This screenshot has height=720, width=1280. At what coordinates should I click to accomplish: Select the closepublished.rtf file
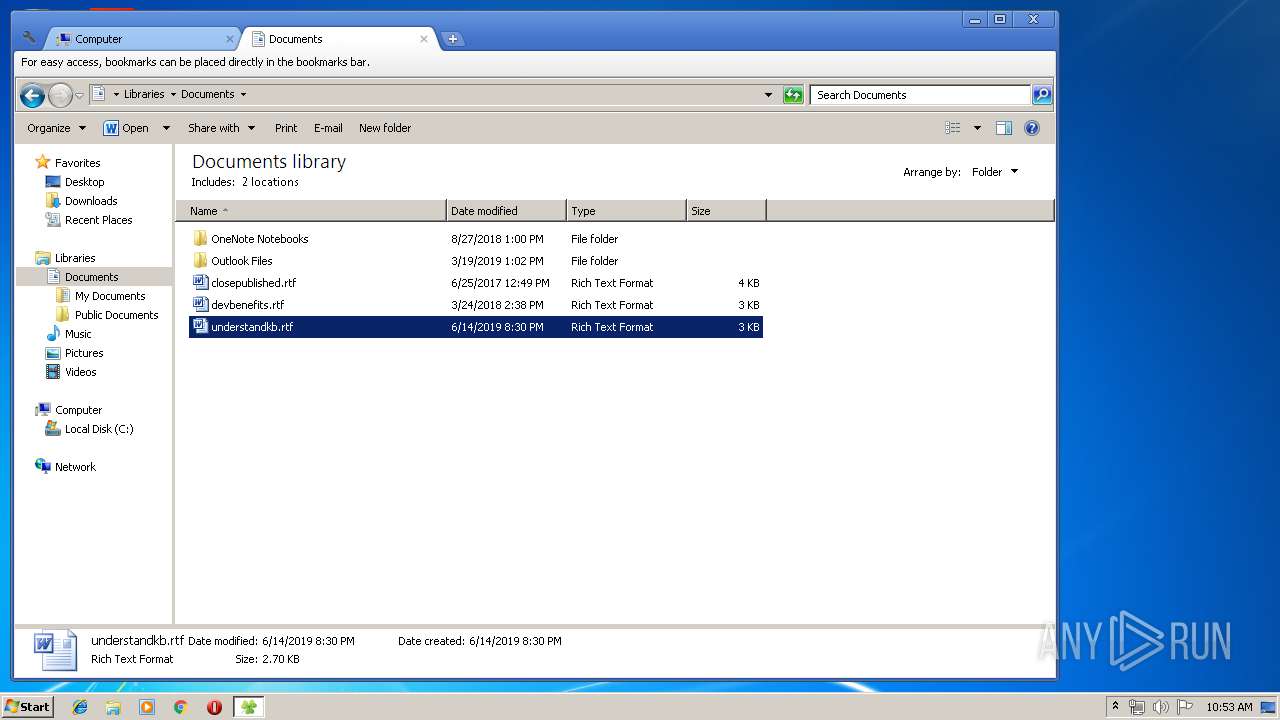click(x=476, y=283)
